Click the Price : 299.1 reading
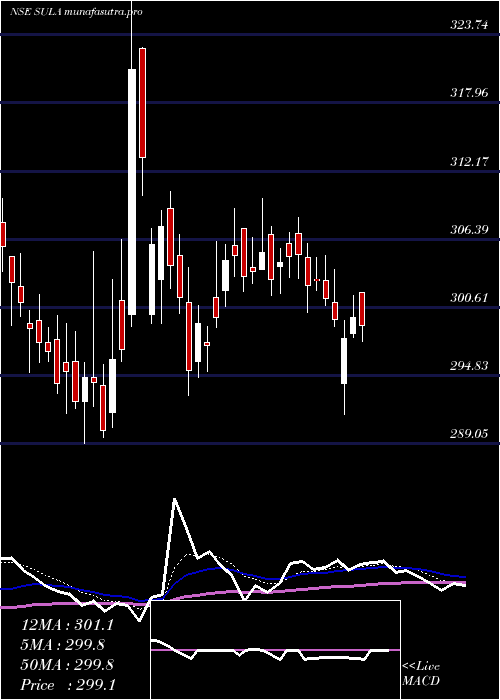This screenshot has height=700, width=500. [68, 685]
